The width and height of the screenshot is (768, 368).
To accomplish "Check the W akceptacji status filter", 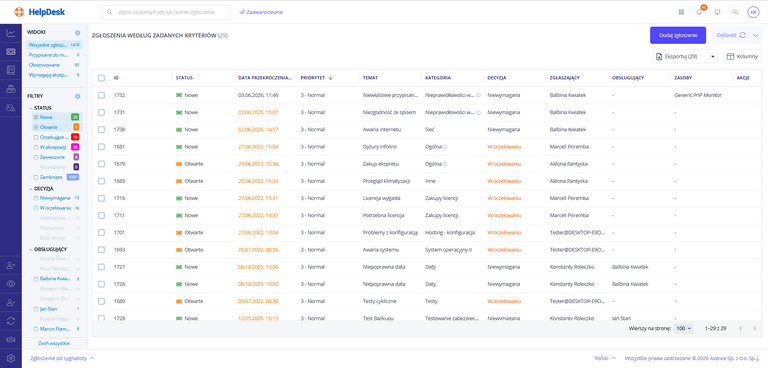I will click(36, 147).
